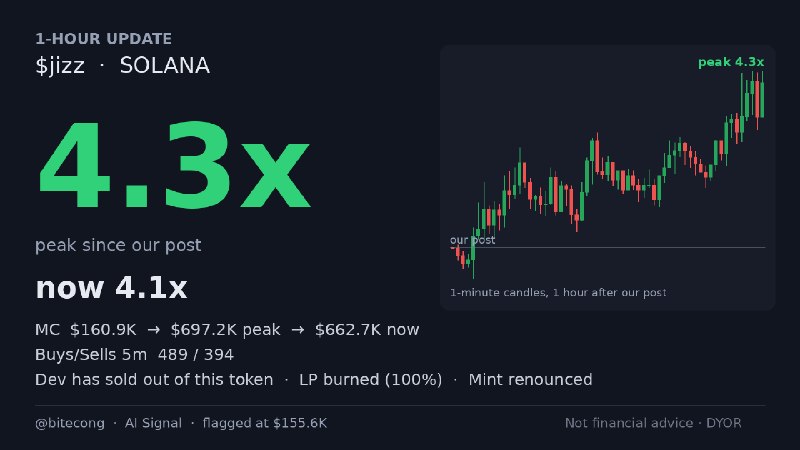Image resolution: width=800 pixels, height=450 pixels.
Task: Select the $697.2K peak market cap
Action: pyautogui.click(x=226, y=330)
